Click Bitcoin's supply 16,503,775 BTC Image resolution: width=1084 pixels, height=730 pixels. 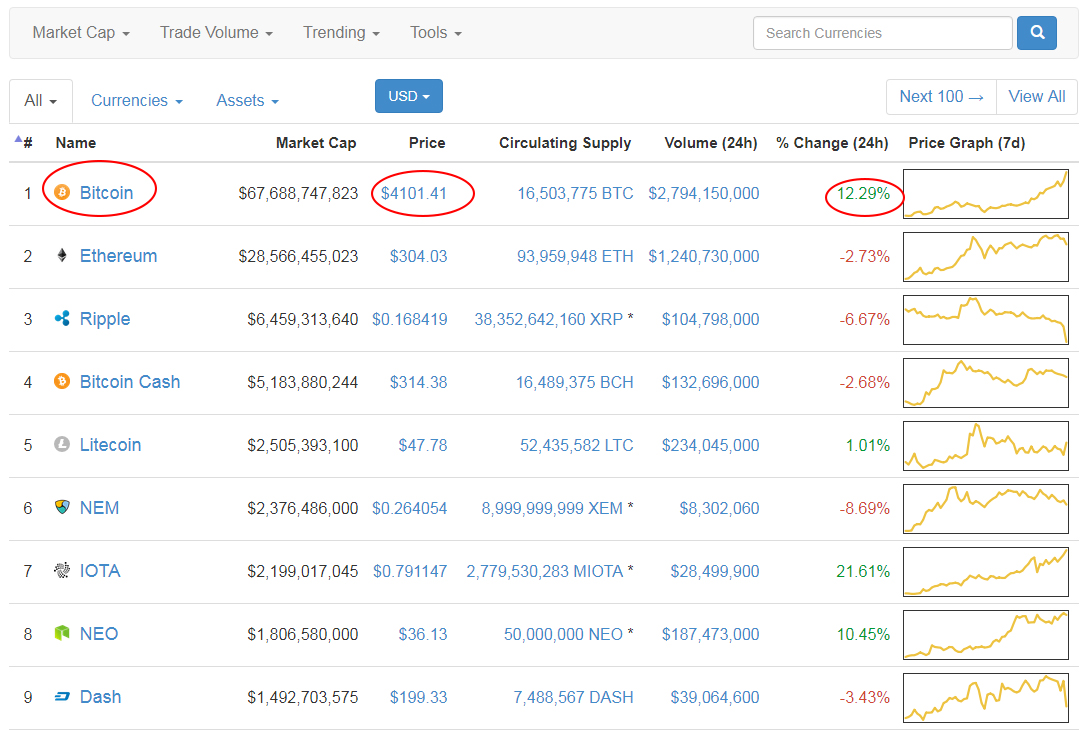click(575, 194)
